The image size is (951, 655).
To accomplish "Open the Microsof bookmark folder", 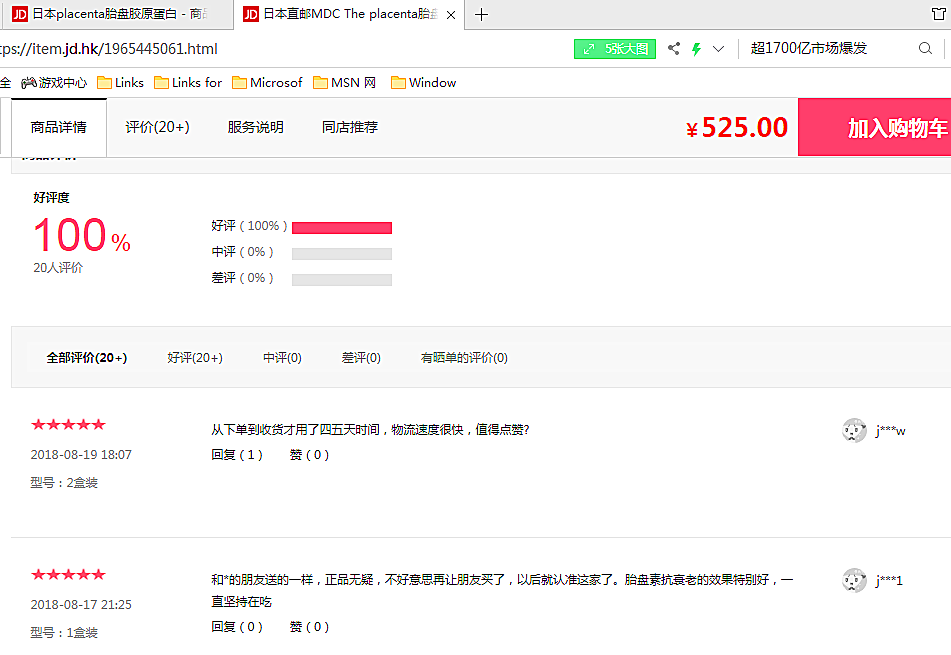I will (x=266, y=83).
